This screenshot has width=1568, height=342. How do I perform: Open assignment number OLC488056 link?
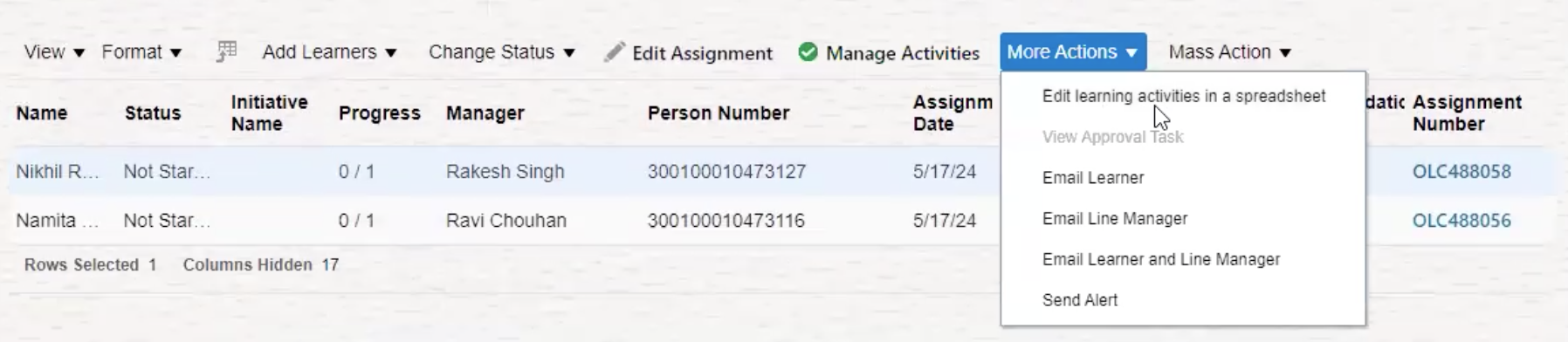coord(1461,221)
